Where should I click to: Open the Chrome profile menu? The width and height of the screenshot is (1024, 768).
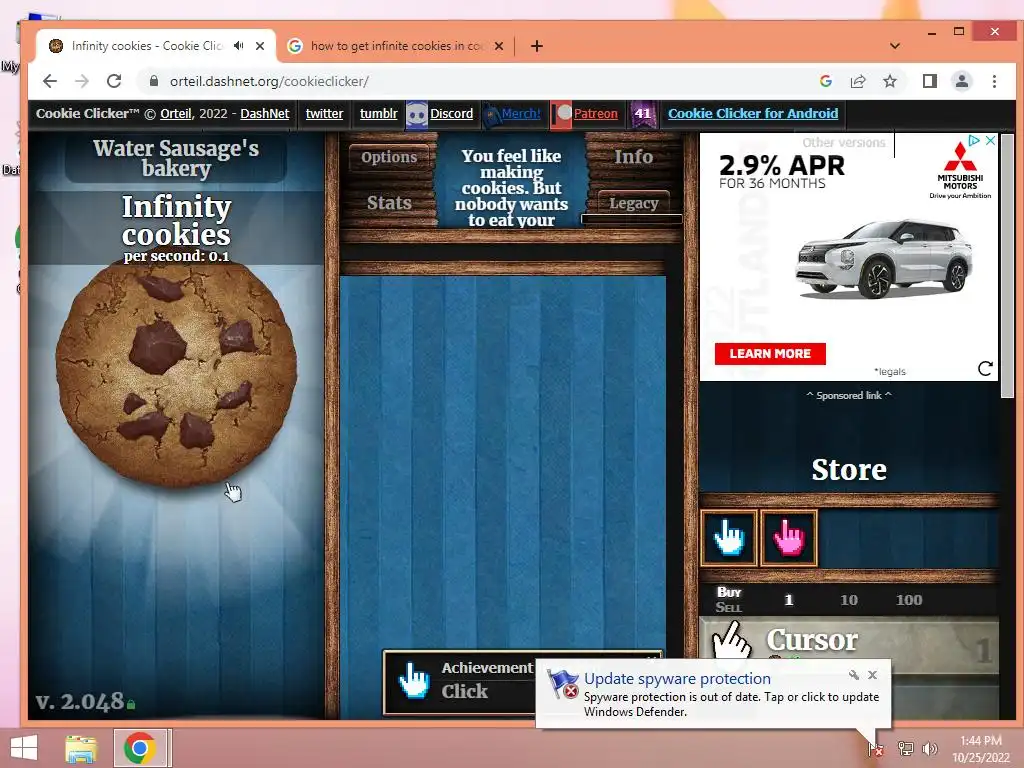(962, 81)
